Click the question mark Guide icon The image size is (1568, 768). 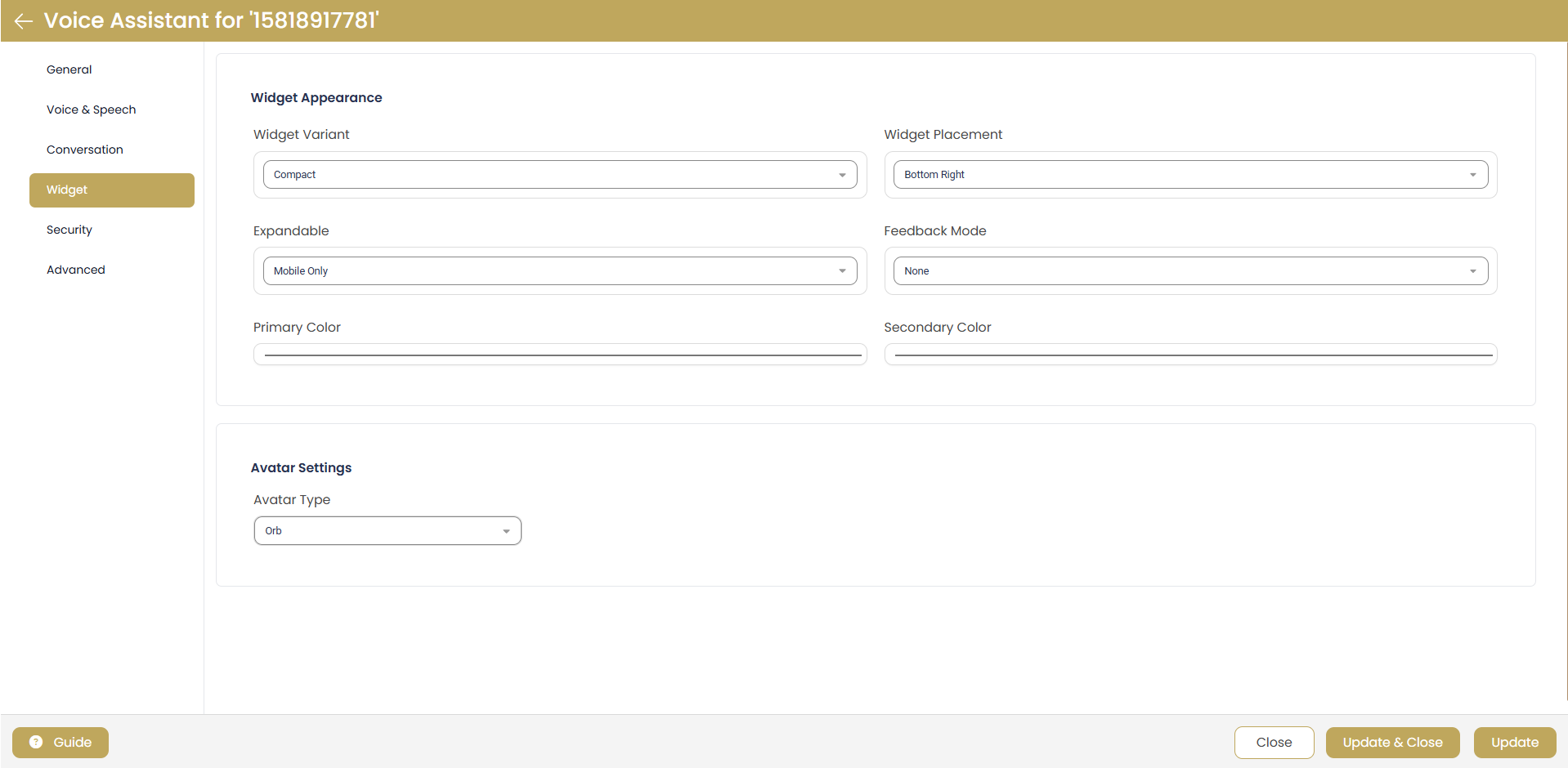pyautogui.click(x=36, y=742)
